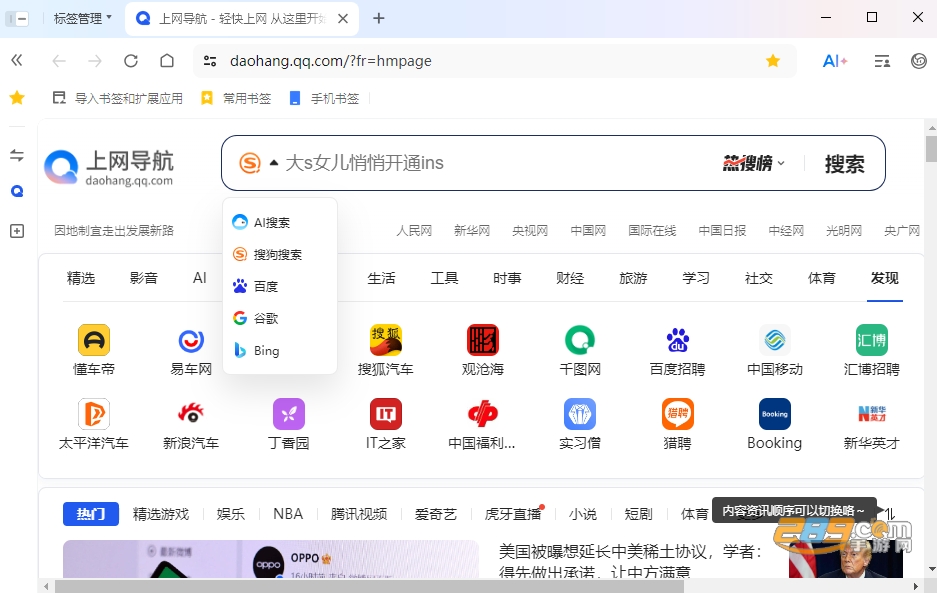Click the horizontal scrollbar at page bottom
Viewport: 937px width, 593px height.
pos(369,586)
